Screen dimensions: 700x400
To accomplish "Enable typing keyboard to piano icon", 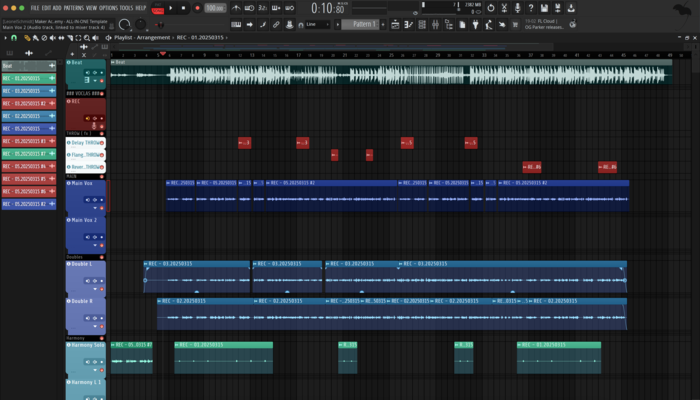I will (x=236, y=25).
